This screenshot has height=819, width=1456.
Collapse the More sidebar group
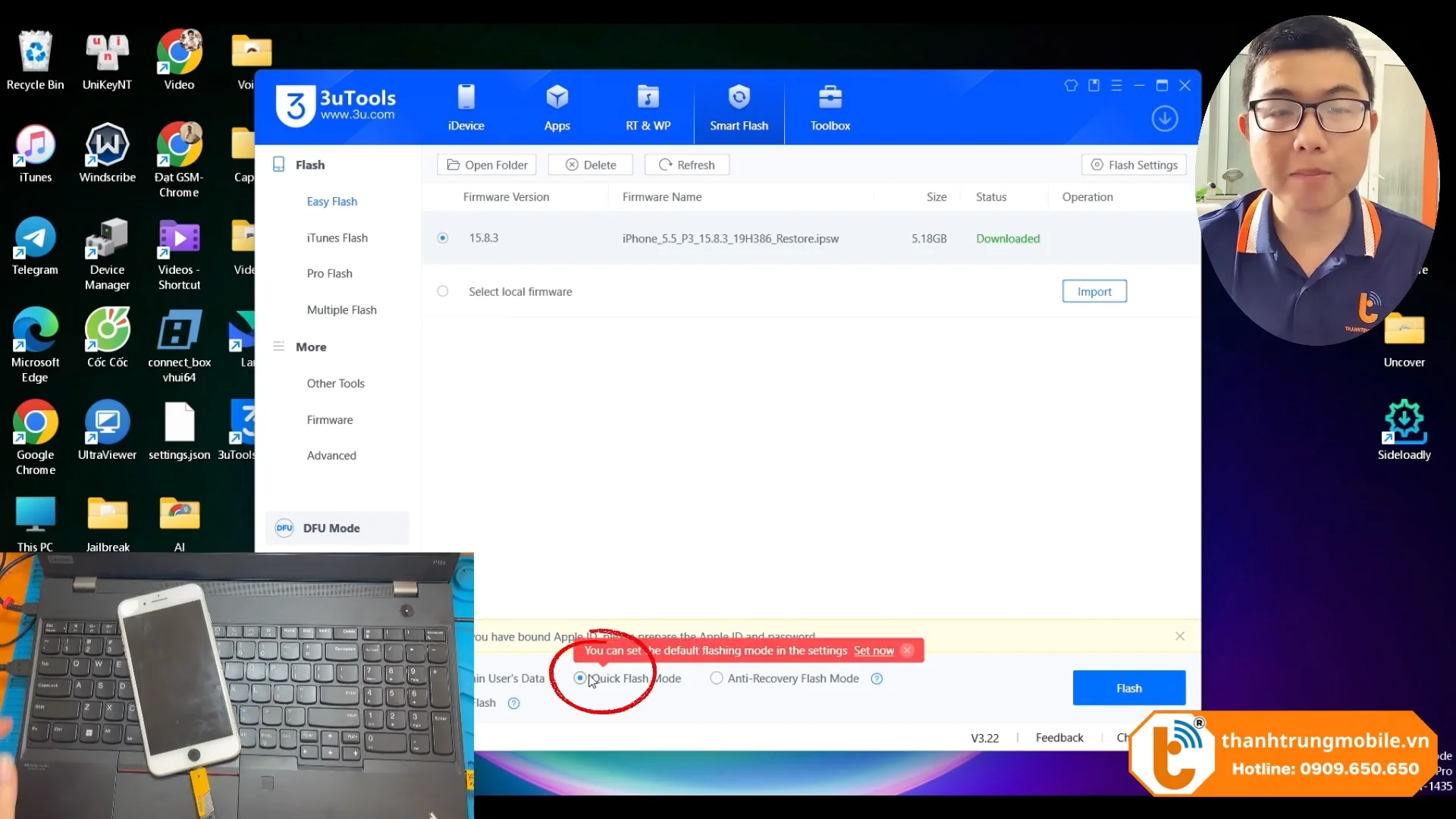click(310, 347)
